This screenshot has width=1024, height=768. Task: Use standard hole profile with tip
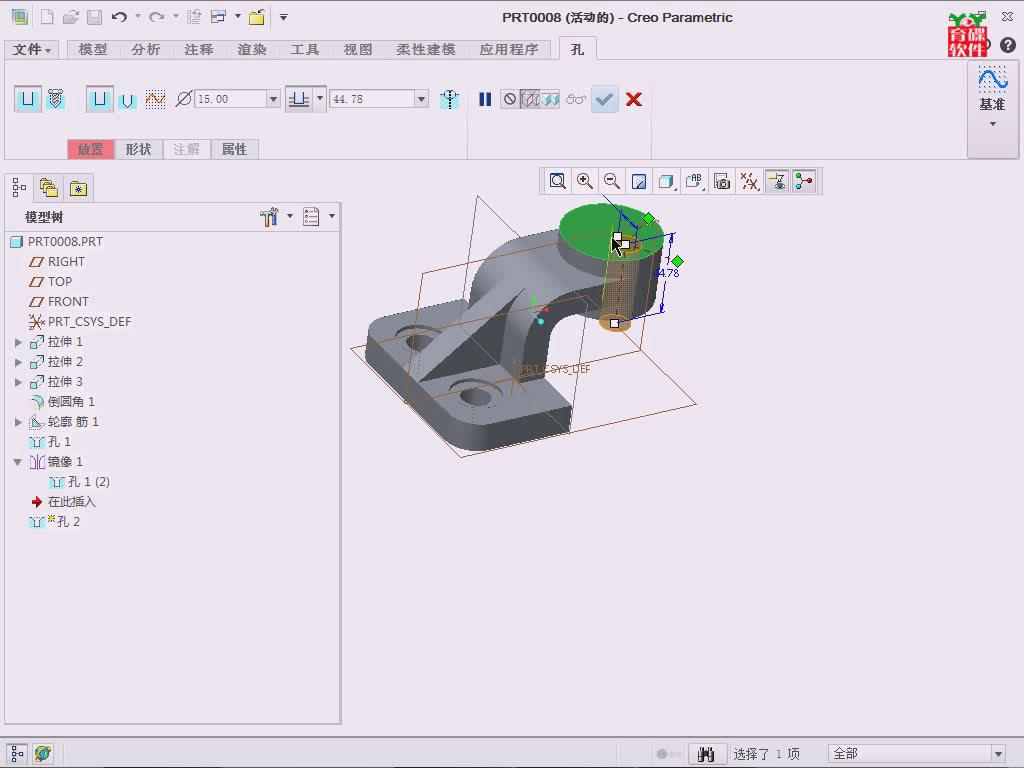127,100
